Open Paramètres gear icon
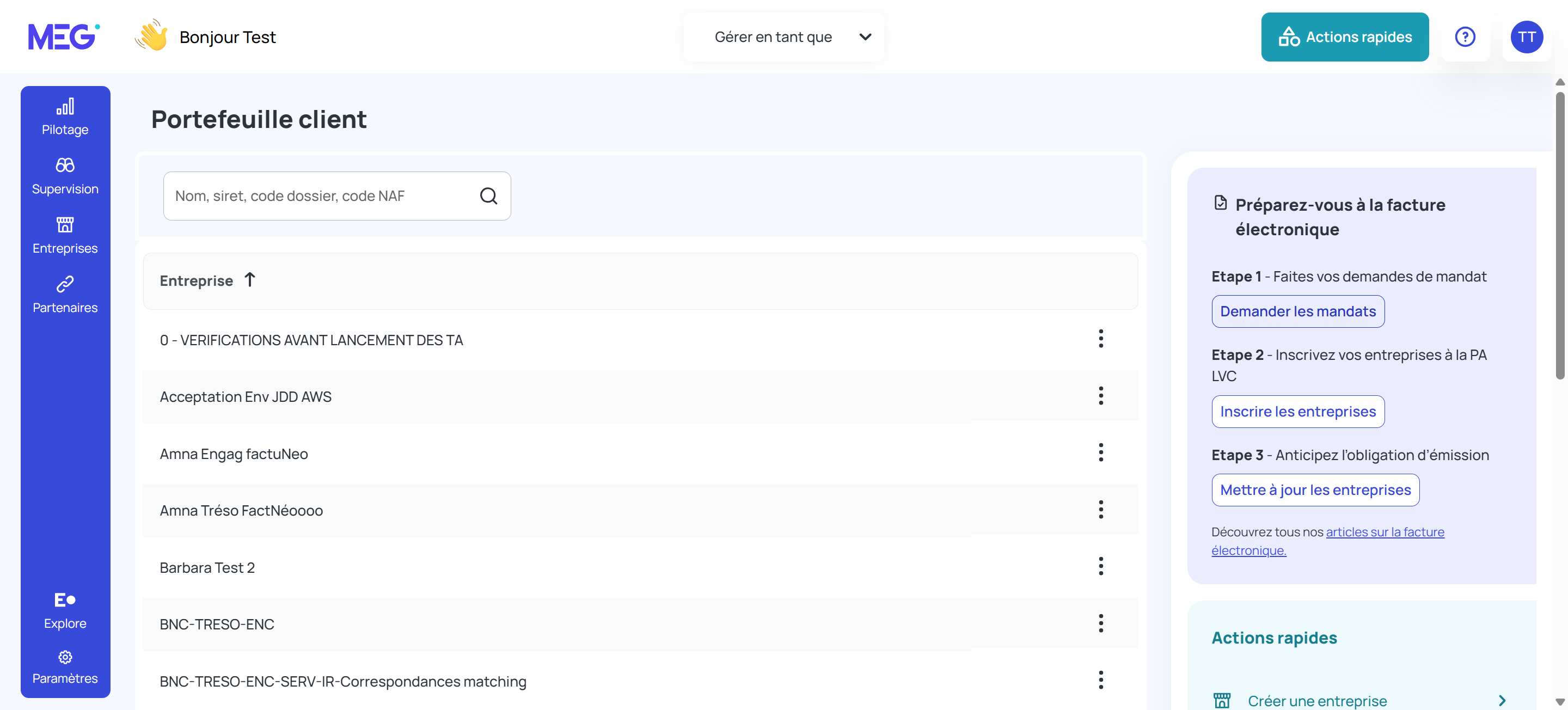This screenshot has width=1568, height=710. click(65, 657)
